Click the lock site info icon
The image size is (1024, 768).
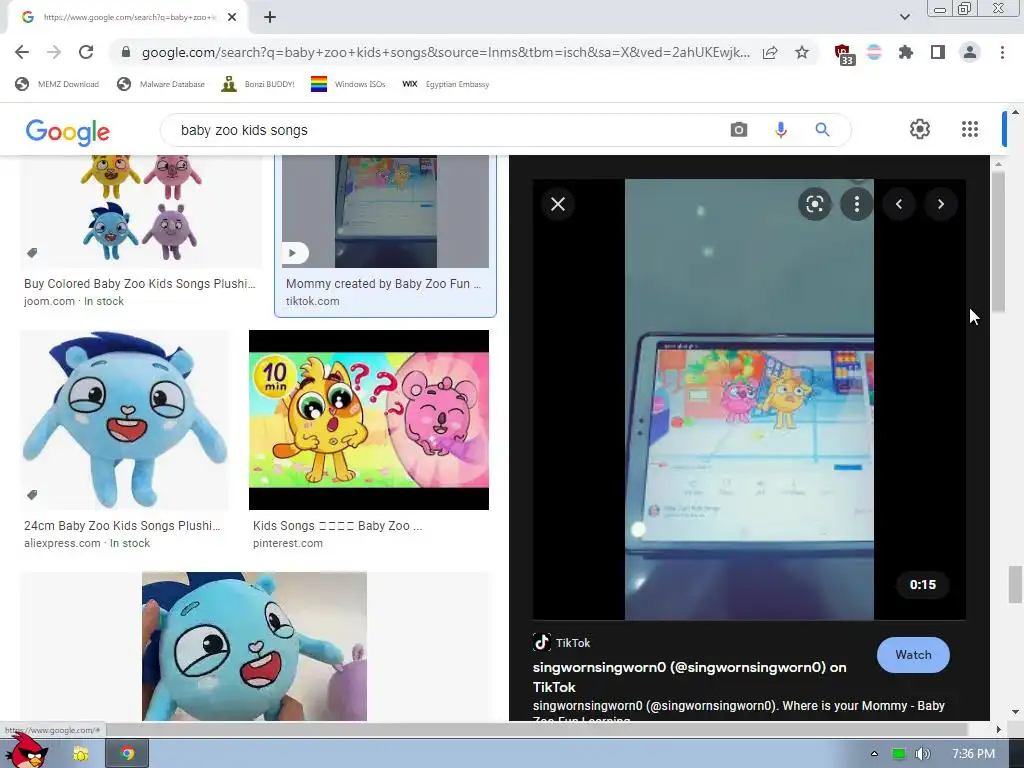(126, 52)
